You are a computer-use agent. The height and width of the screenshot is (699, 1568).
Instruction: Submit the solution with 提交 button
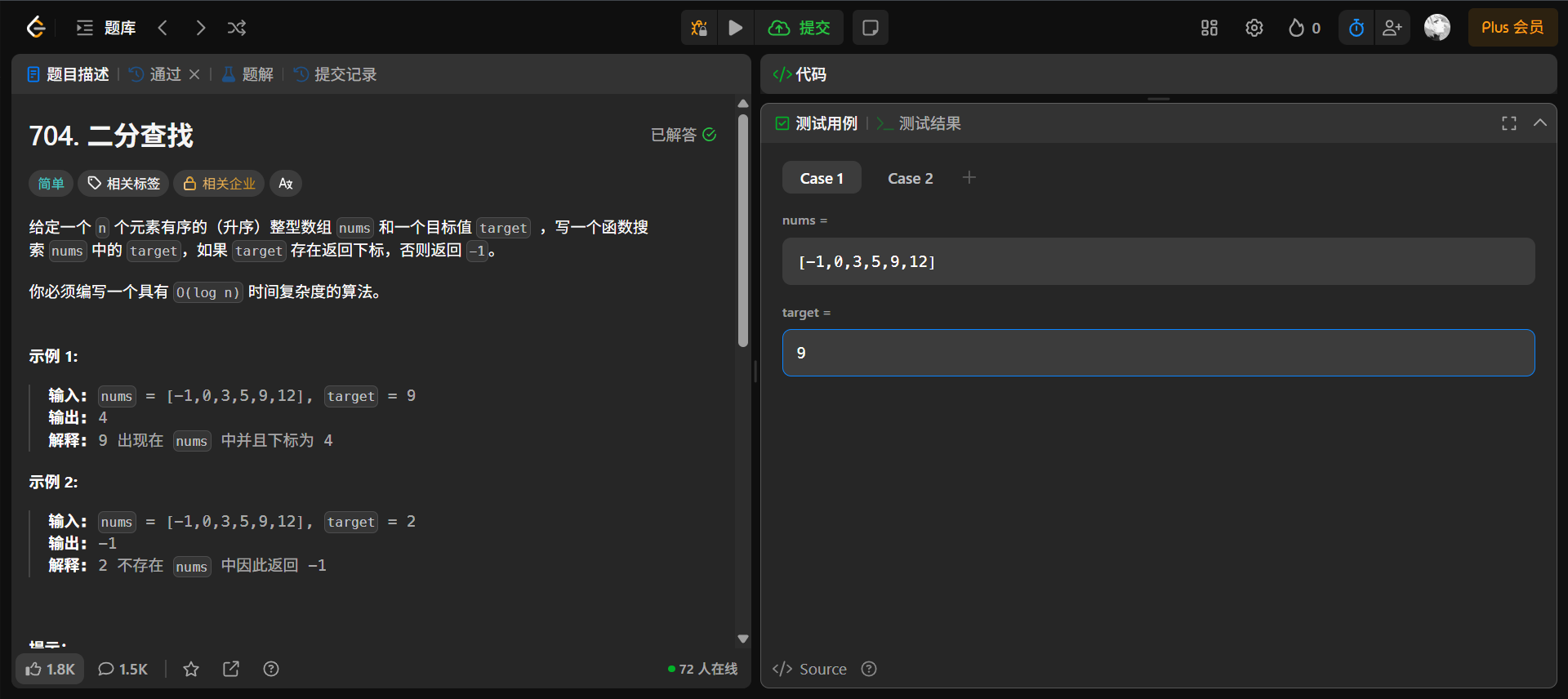pyautogui.click(x=800, y=28)
